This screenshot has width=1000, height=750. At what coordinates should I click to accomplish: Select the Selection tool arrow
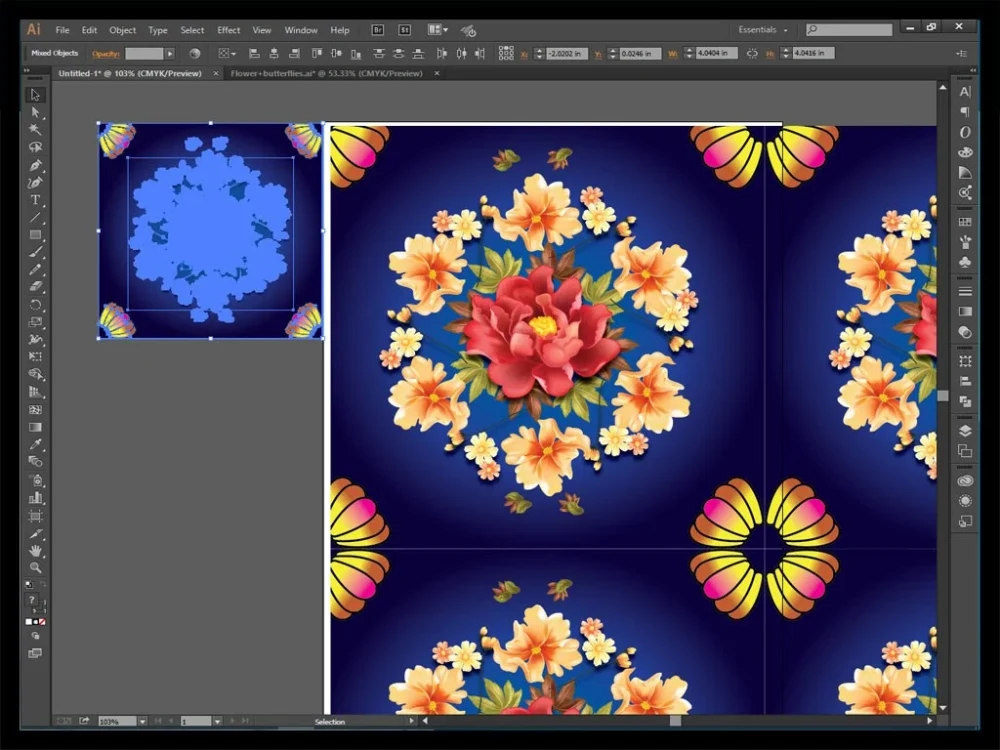(35, 95)
